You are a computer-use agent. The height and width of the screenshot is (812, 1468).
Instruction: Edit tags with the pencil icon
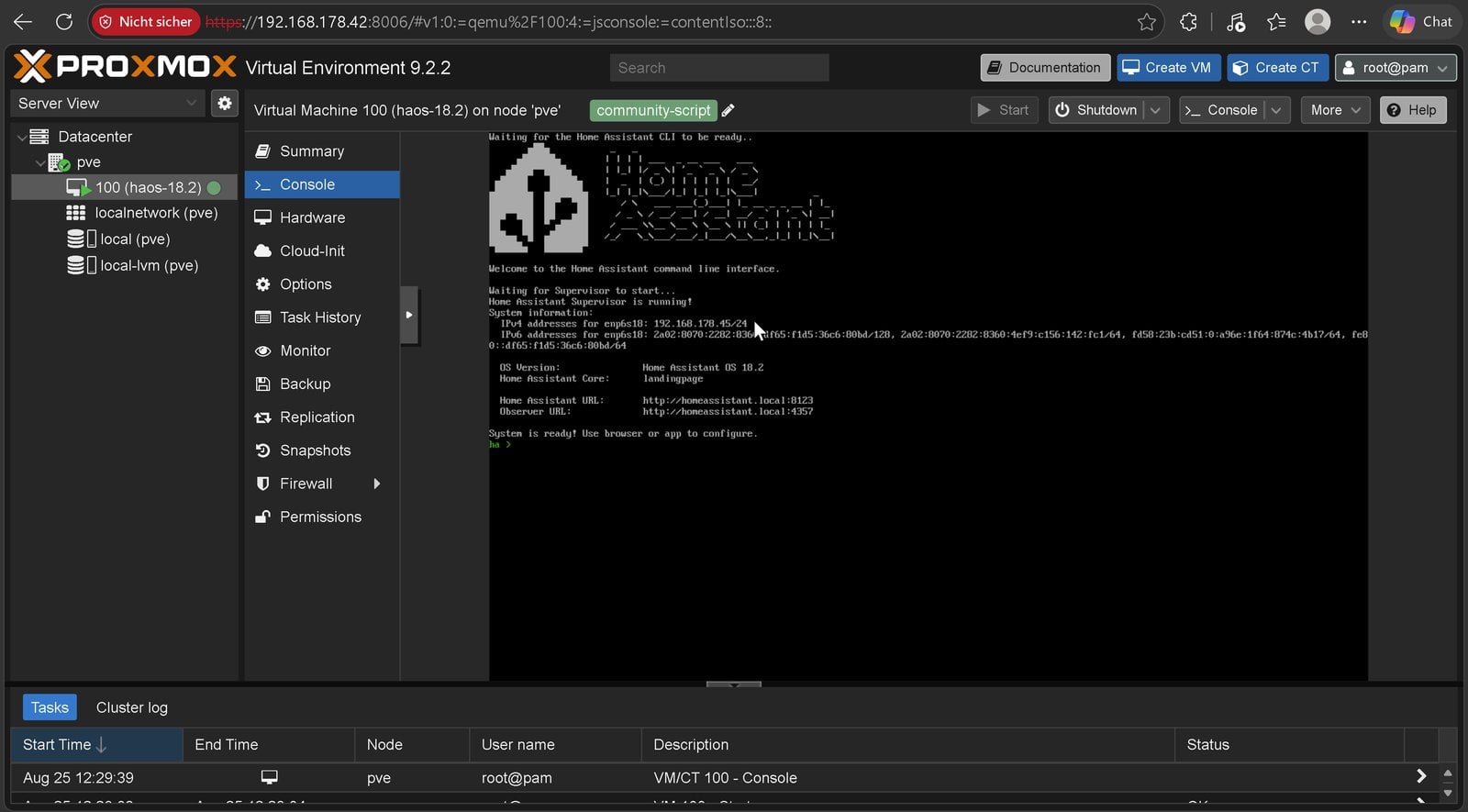(728, 110)
